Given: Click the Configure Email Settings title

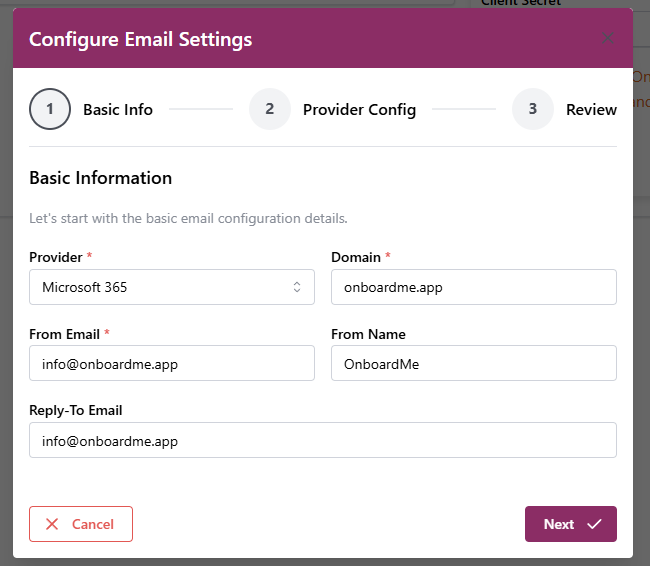Looking at the screenshot, I should click(140, 40).
